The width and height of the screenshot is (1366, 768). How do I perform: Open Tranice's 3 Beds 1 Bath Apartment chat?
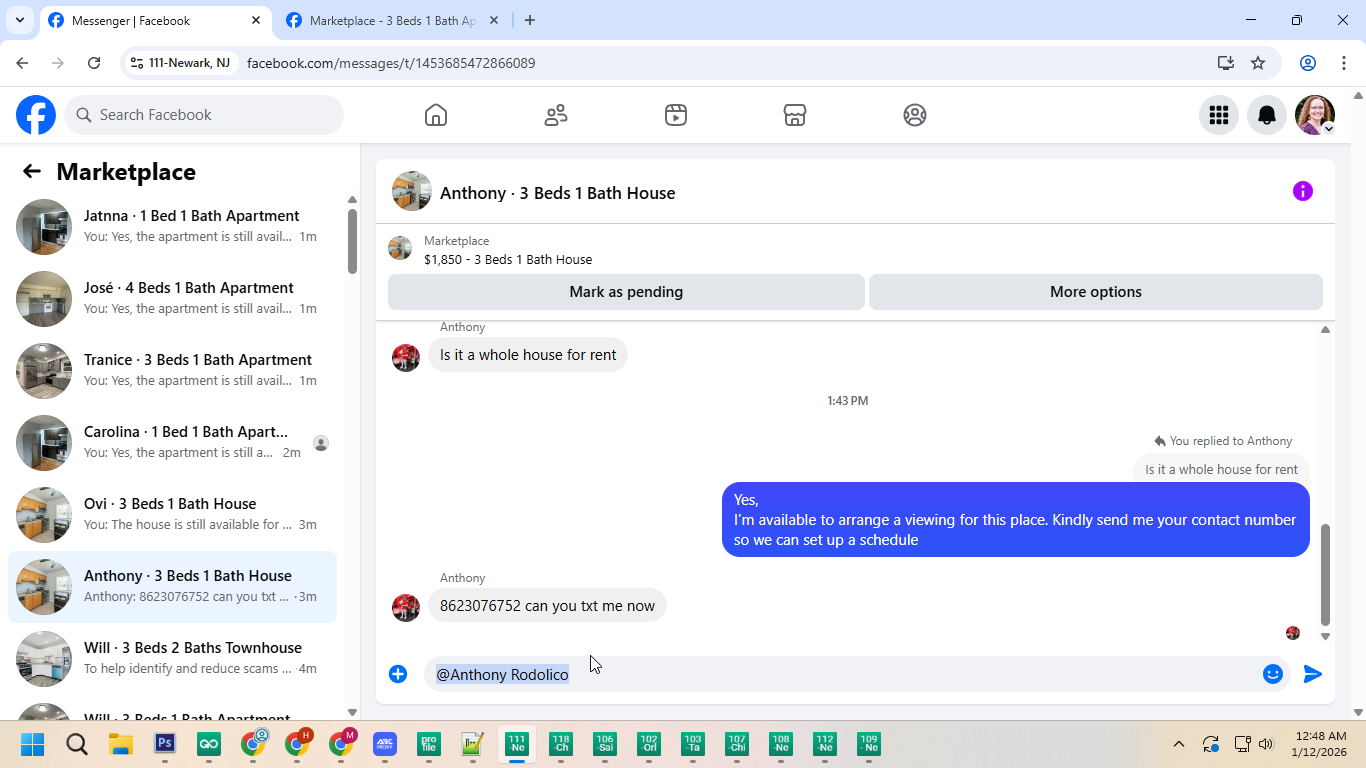click(x=172, y=371)
